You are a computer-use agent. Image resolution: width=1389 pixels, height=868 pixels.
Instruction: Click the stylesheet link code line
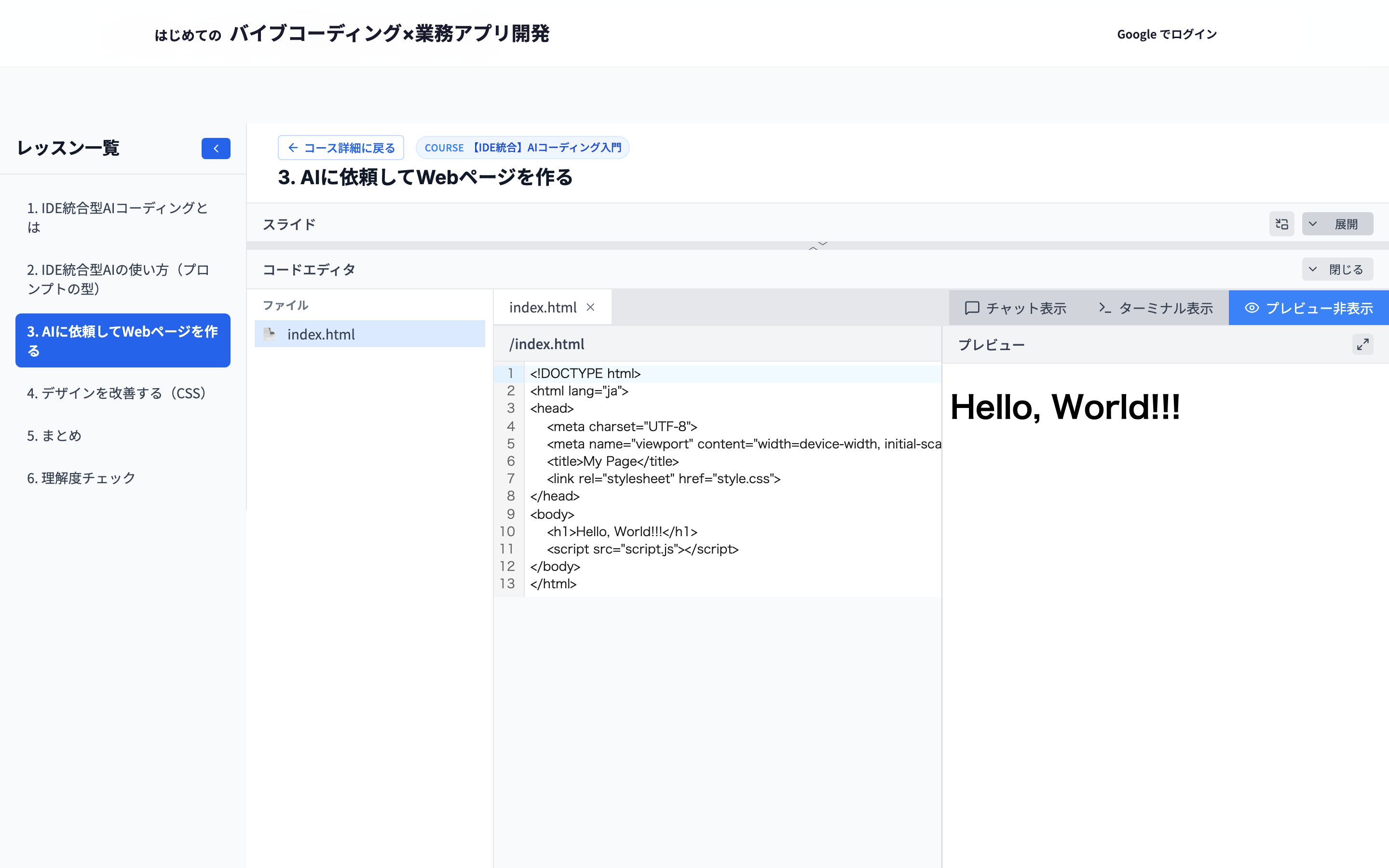pyautogui.click(x=664, y=479)
